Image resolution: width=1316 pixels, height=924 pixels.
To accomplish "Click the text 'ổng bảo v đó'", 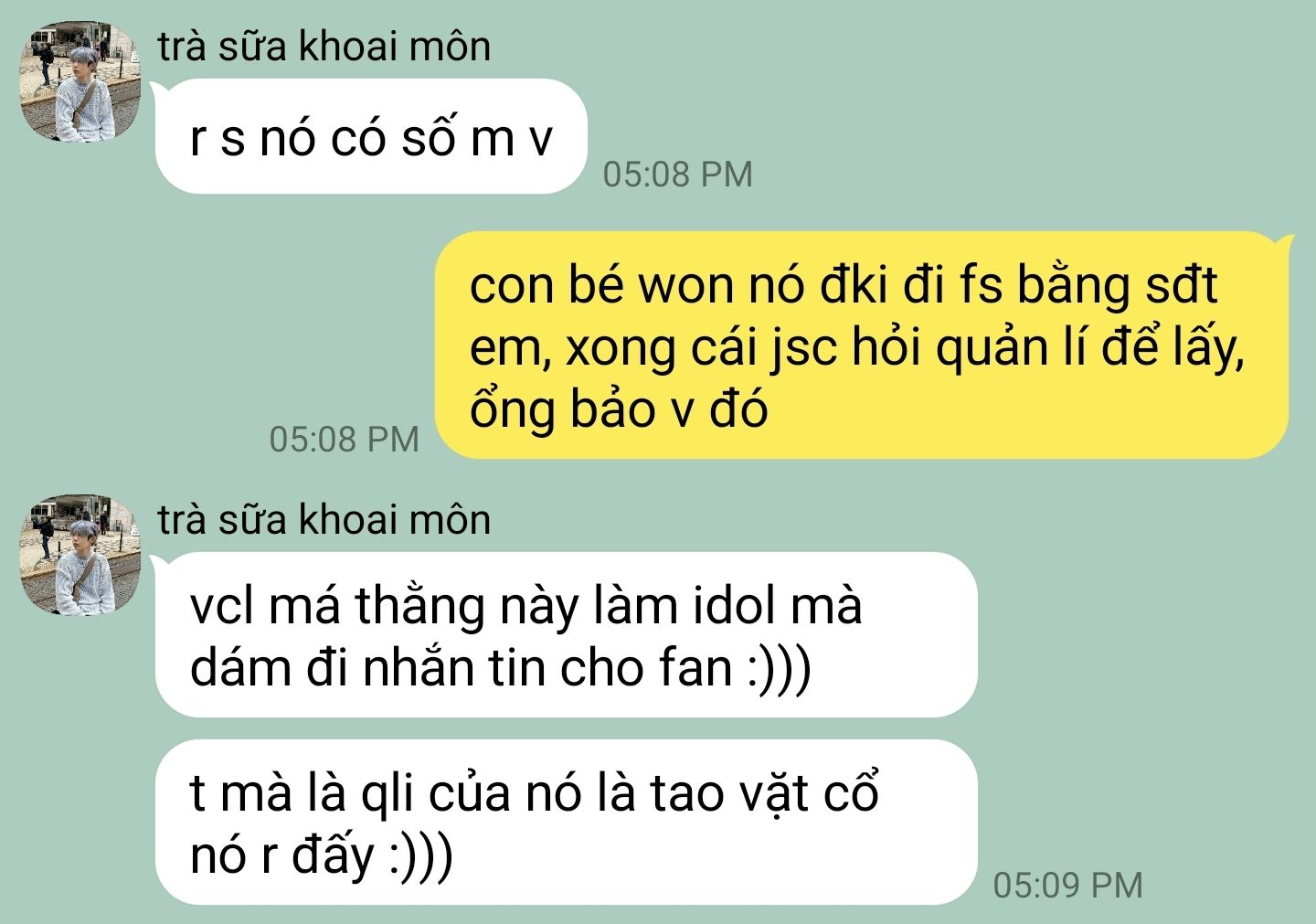I will 619,409.
